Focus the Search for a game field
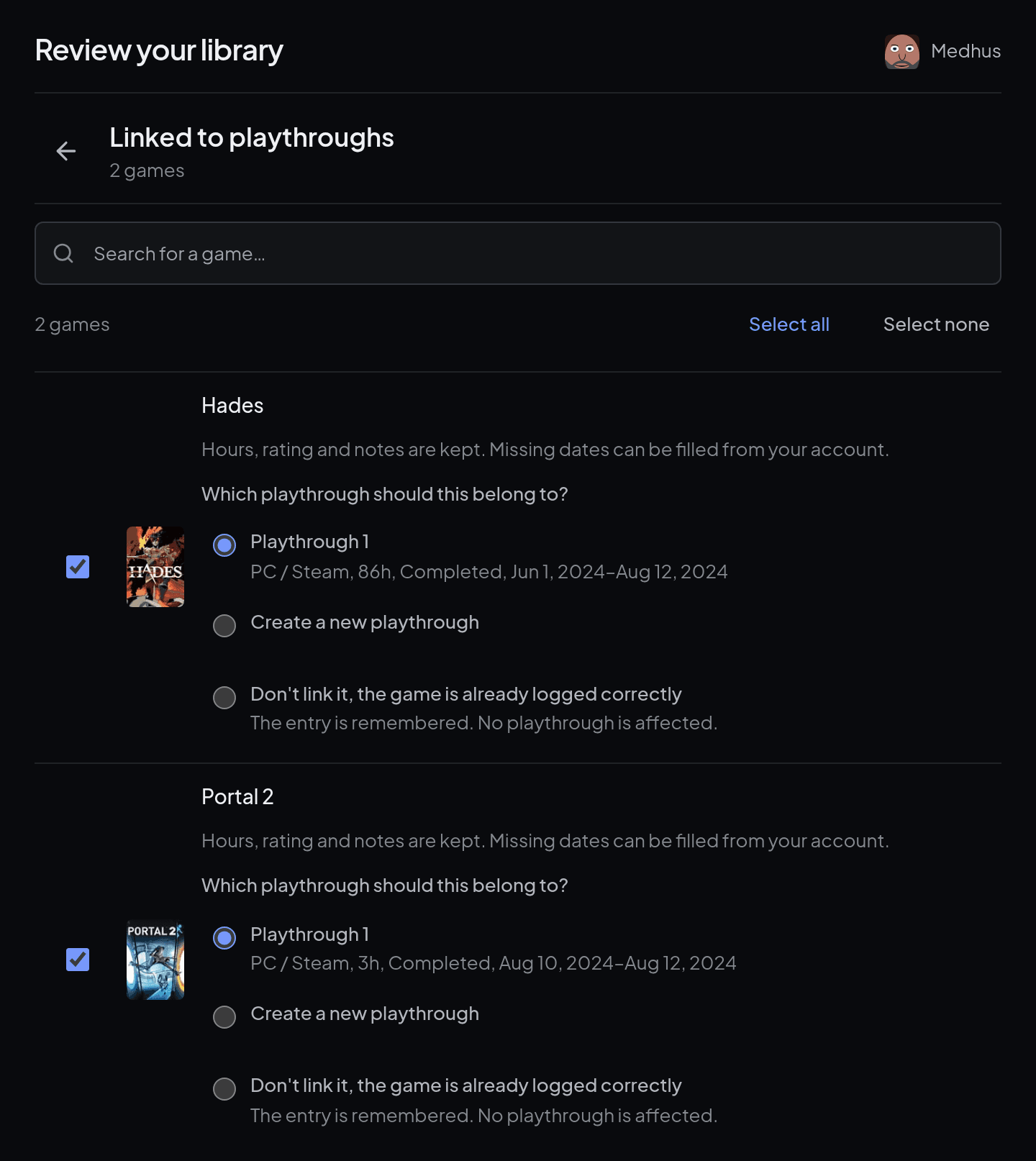1036x1161 pixels. (x=518, y=253)
